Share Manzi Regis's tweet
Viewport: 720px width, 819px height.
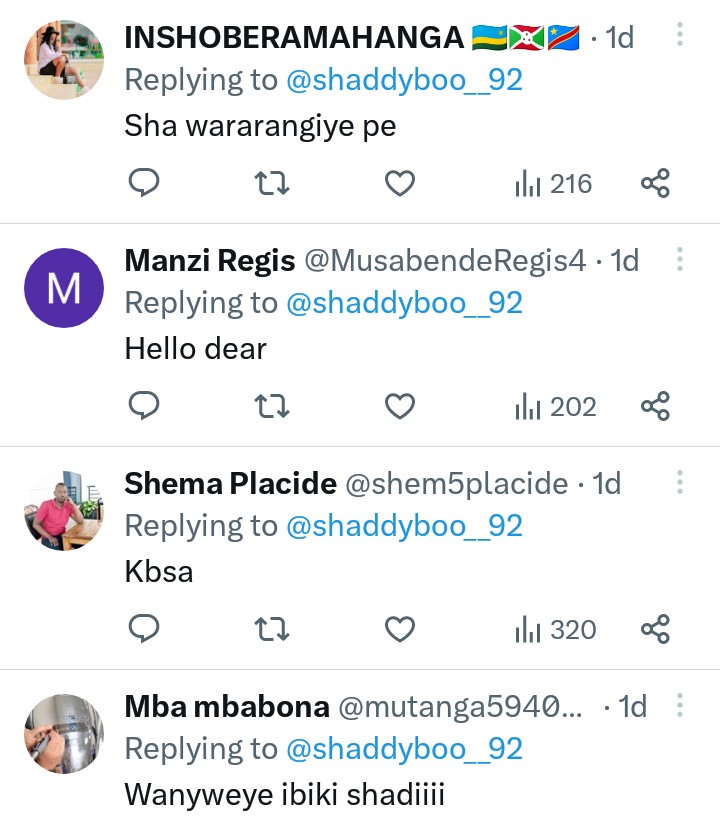point(655,406)
